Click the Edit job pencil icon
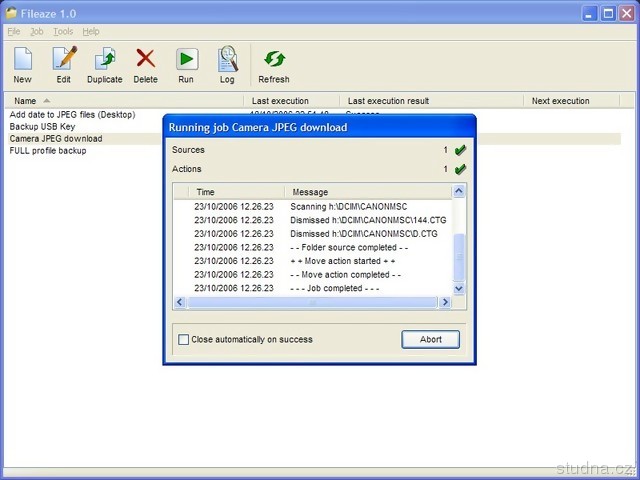Image resolution: width=640 pixels, height=480 pixels. coord(64,60)
